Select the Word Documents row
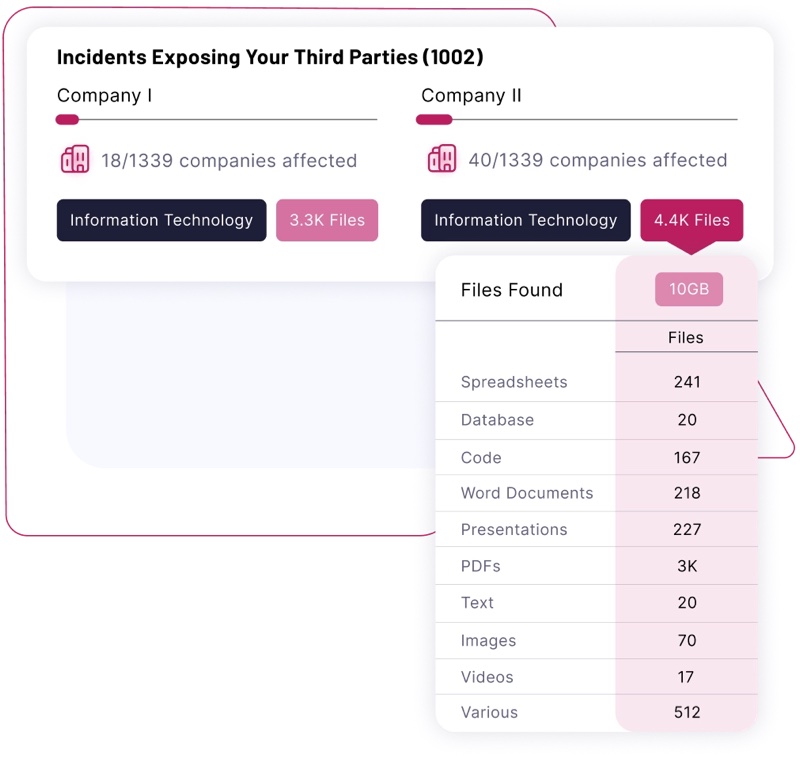The height and width of the screenshot is (759, 800). tap(527, 493)
